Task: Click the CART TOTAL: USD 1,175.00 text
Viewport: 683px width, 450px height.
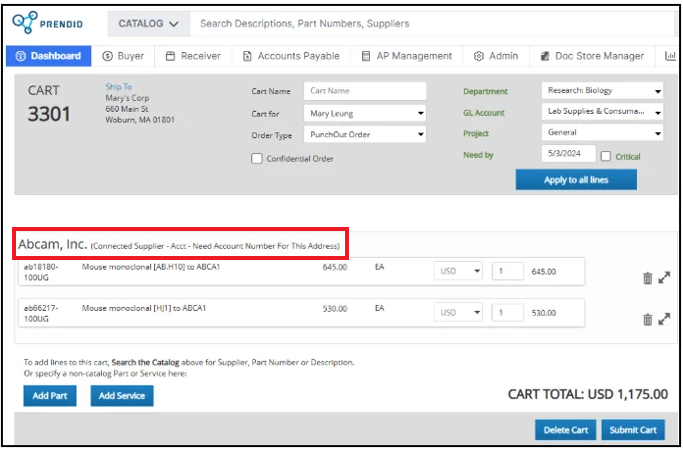Action: pyautogui.click(x=588, y=394)
